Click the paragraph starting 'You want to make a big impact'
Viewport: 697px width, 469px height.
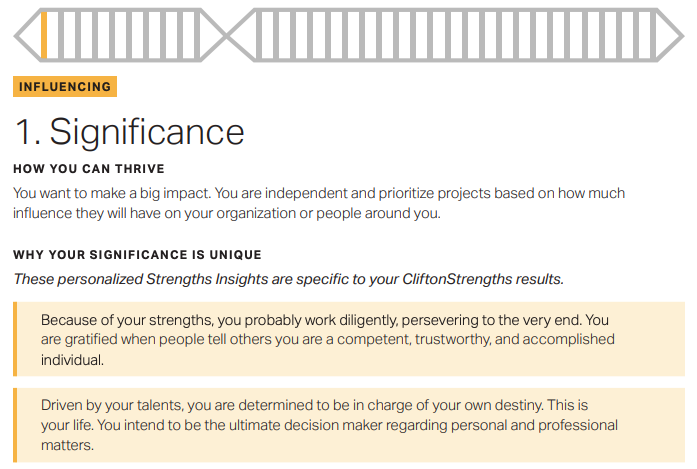(319, 203)
